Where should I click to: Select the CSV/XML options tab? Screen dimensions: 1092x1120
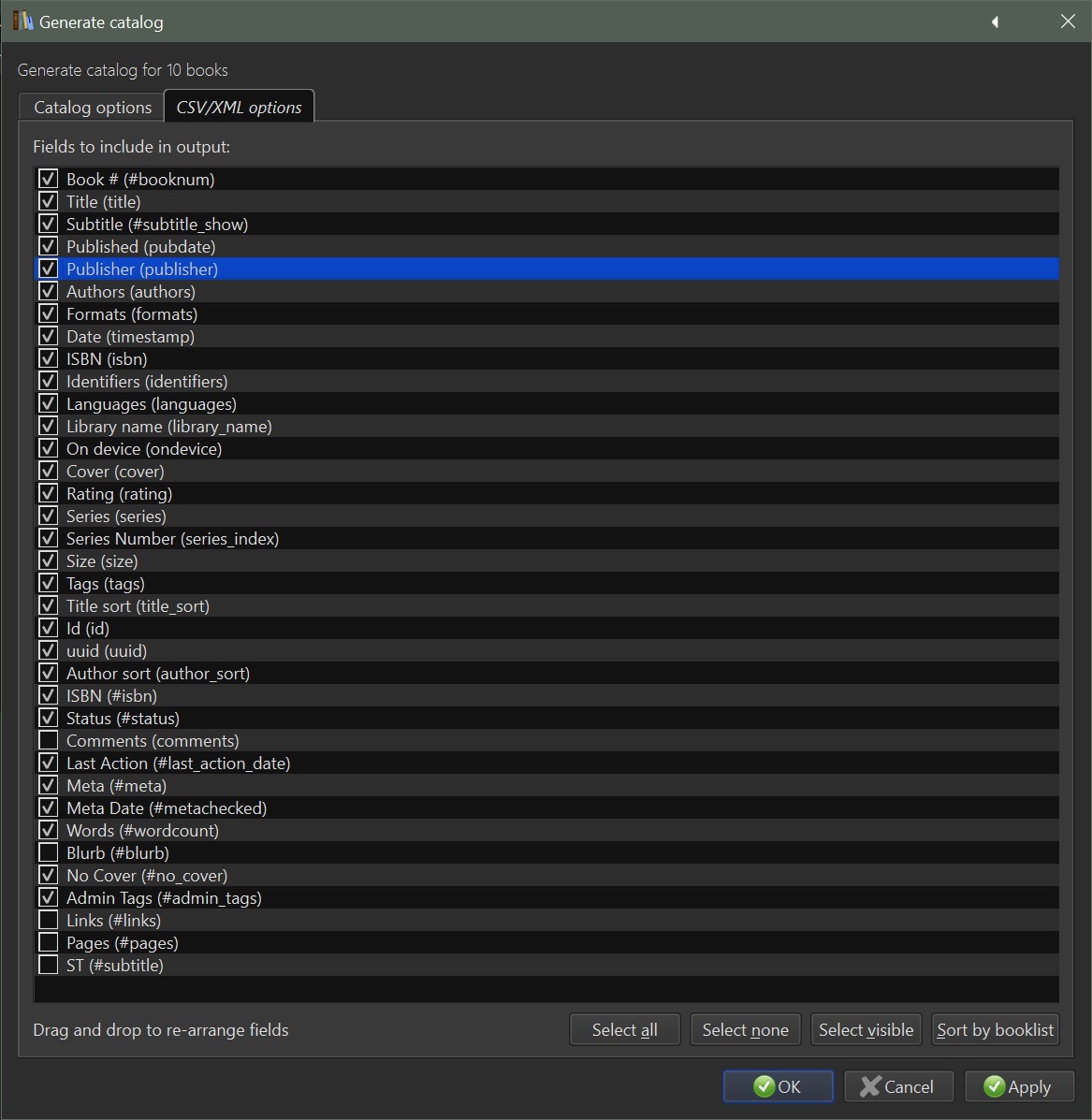[239, 108]
